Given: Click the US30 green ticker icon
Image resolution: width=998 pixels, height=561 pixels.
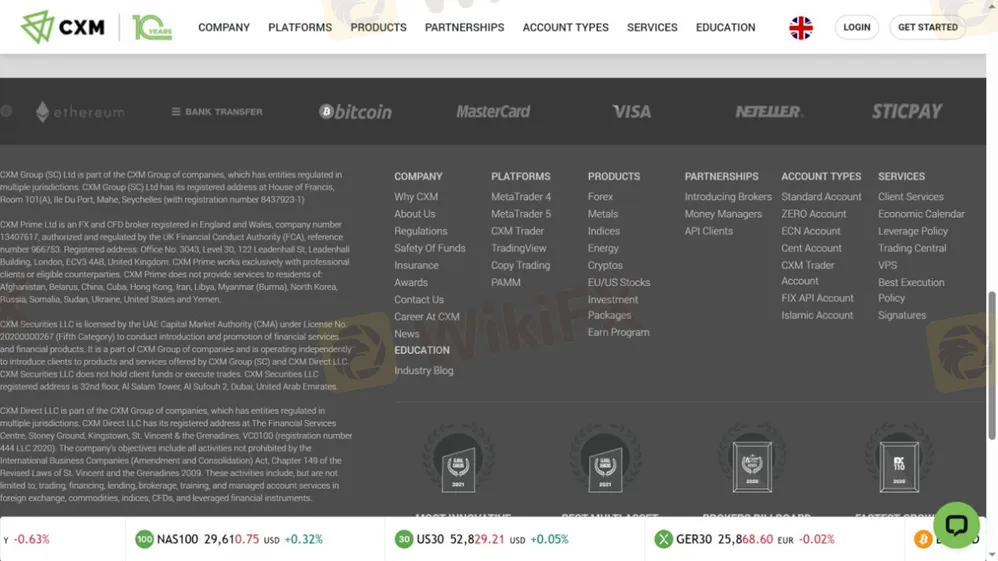Looking at the screenshot, I should (404, 539).
